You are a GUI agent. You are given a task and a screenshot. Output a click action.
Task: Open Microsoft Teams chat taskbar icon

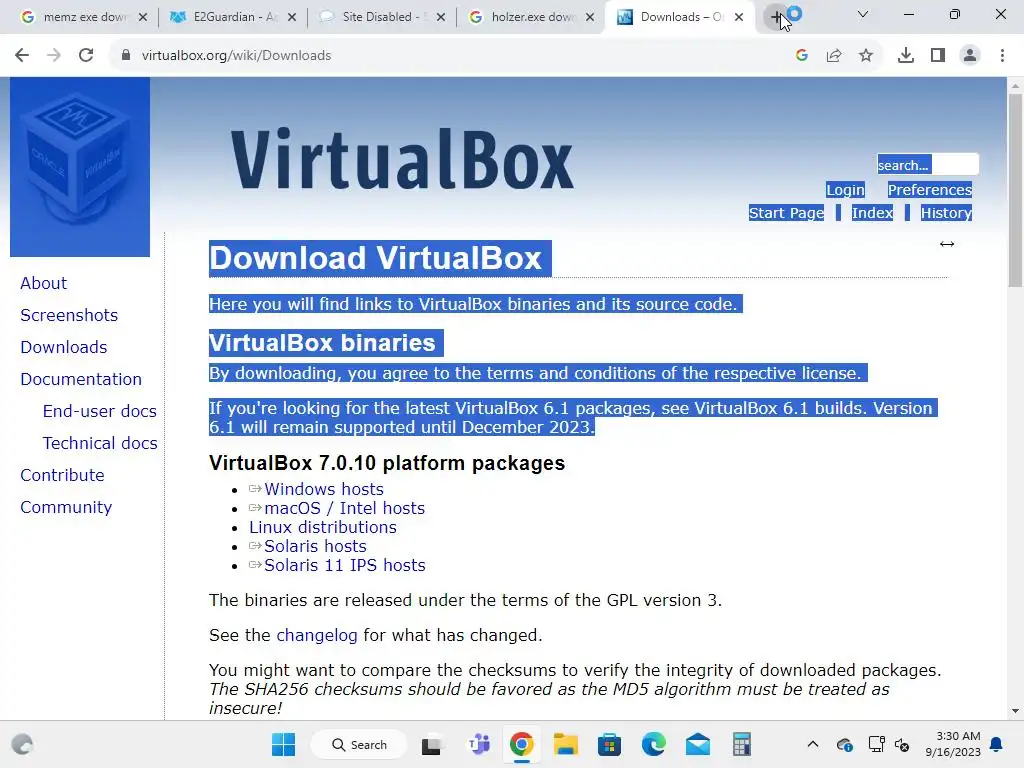click(479, 744)
